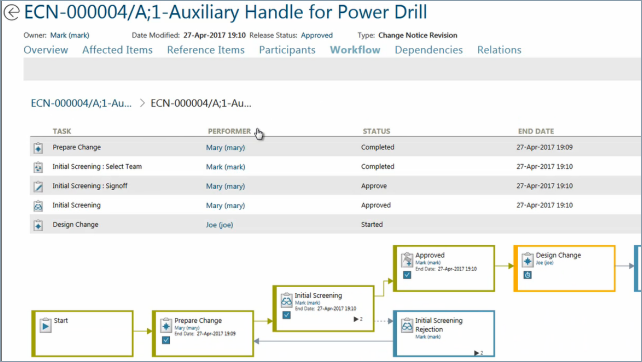Screen dimensions: 642x362
Task: Click the checkmark in Prepare Change node
Action: click(x=166, y=340)
